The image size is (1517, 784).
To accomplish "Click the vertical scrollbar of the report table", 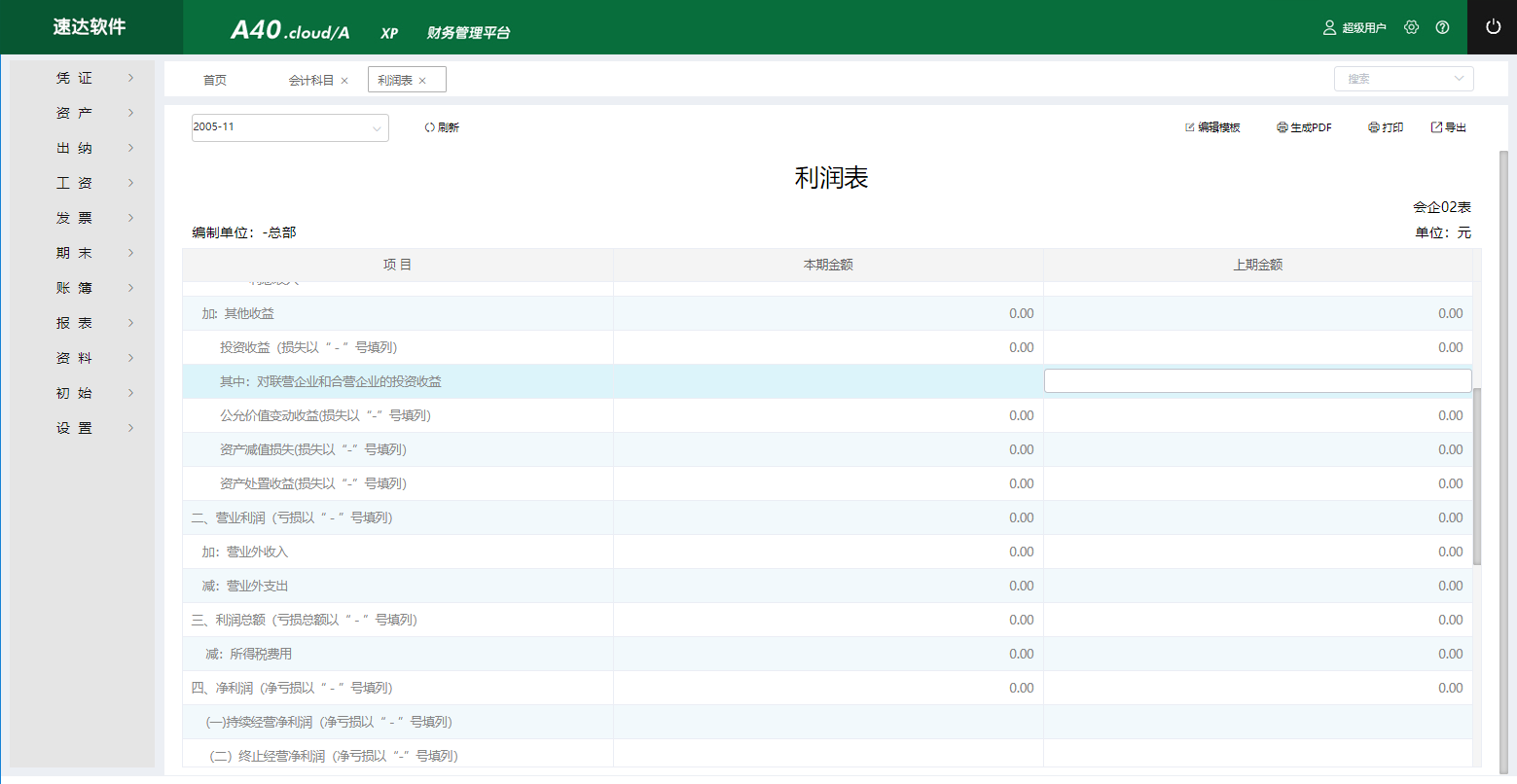I will [x=1477, y=477].
